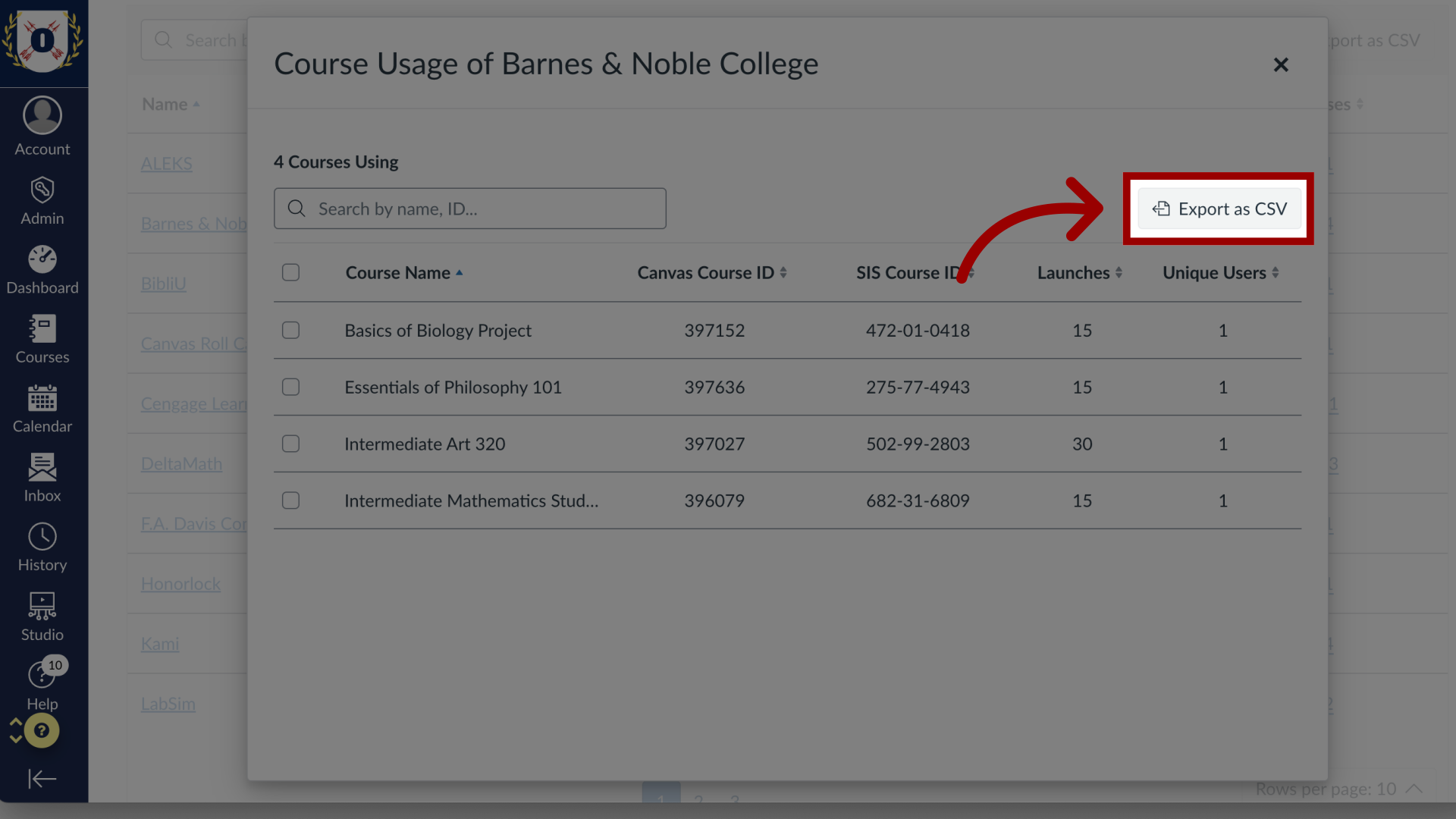Click the yellow question mark help bubble
Viewport: 1456px width, 819px height.
pos(42,730)
